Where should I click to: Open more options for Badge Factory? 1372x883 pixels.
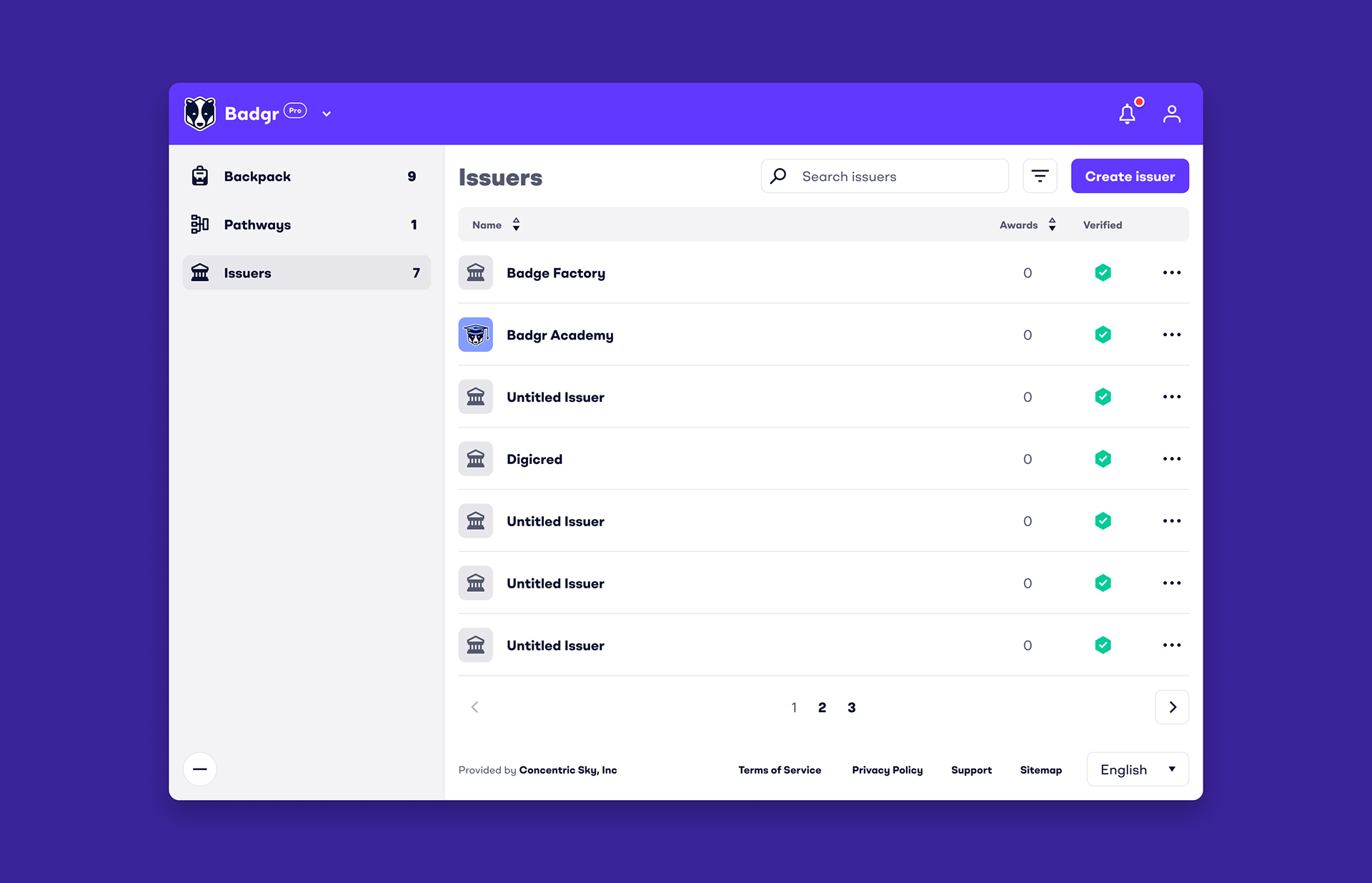(x=1171, y=272)
